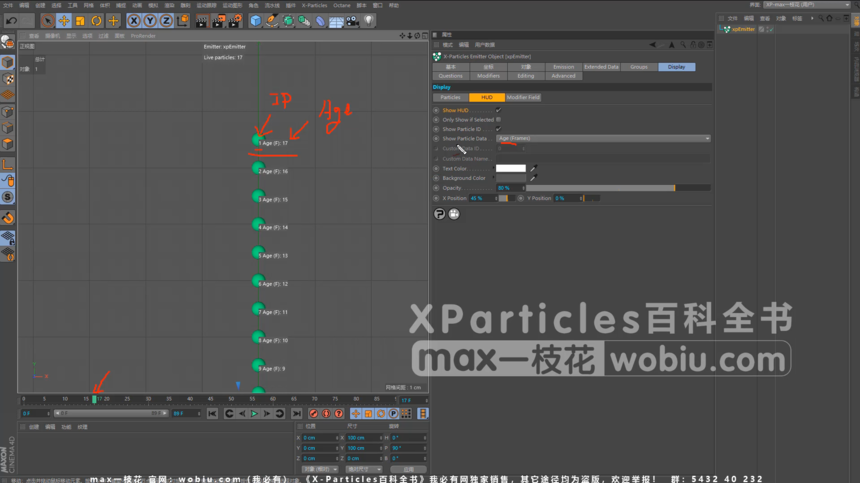Open object coordinate mode dropdown
Image resolution: width=860 pixels, height=483 pixels.
(x=320, y=469)
